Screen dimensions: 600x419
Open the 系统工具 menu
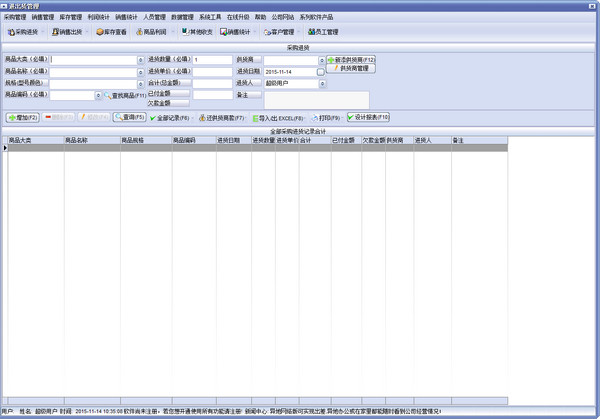point(210,17)
